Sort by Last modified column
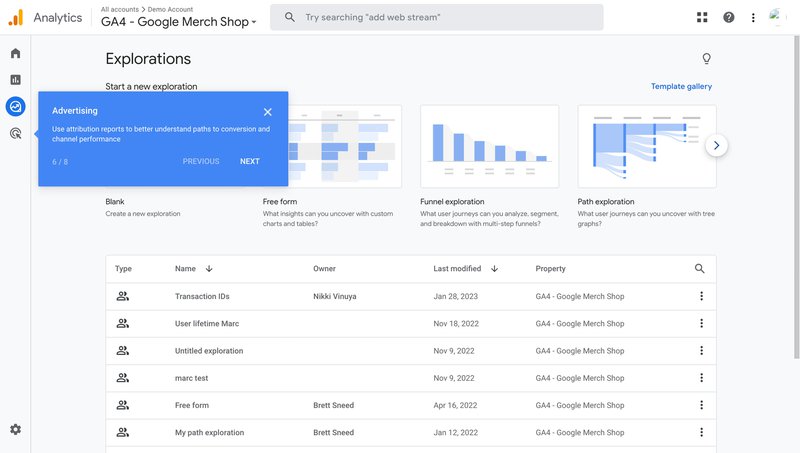The image size is (800, 453). (x=457, y=269)
